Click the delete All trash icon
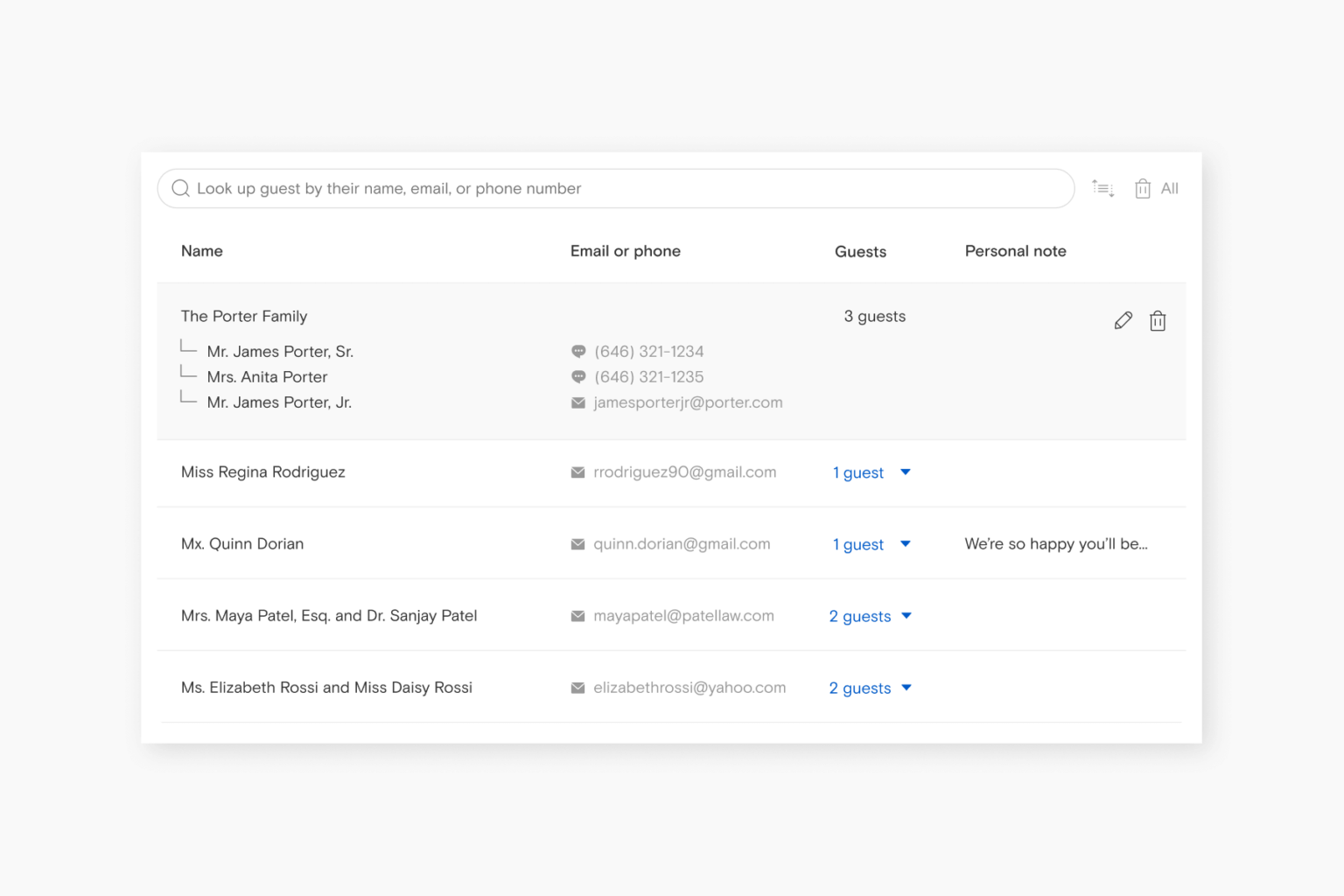 tap(1142, 189)
